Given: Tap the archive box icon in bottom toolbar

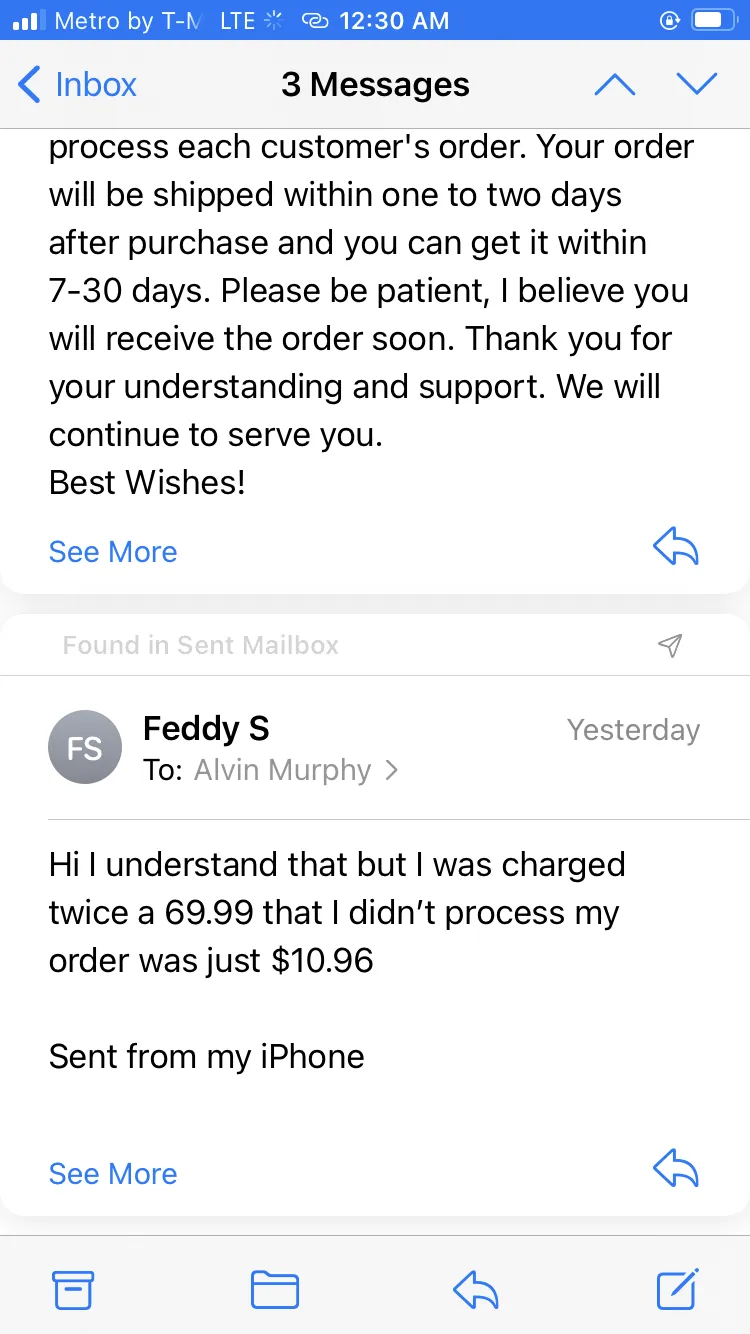Looking at the screenshot, I should pyautogui.click(x=73, y=1290).
